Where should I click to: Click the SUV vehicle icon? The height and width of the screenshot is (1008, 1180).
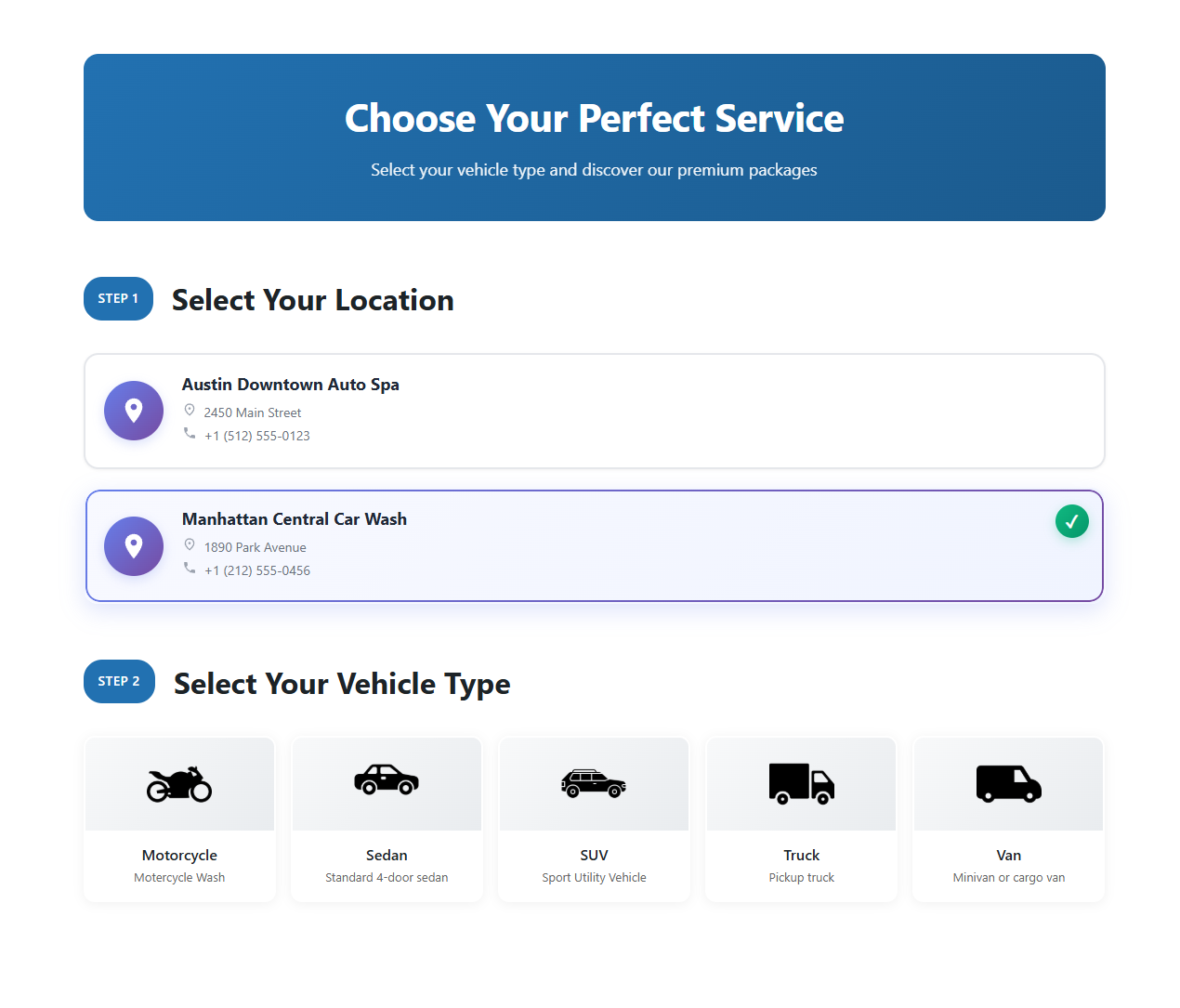click(594, 784)
